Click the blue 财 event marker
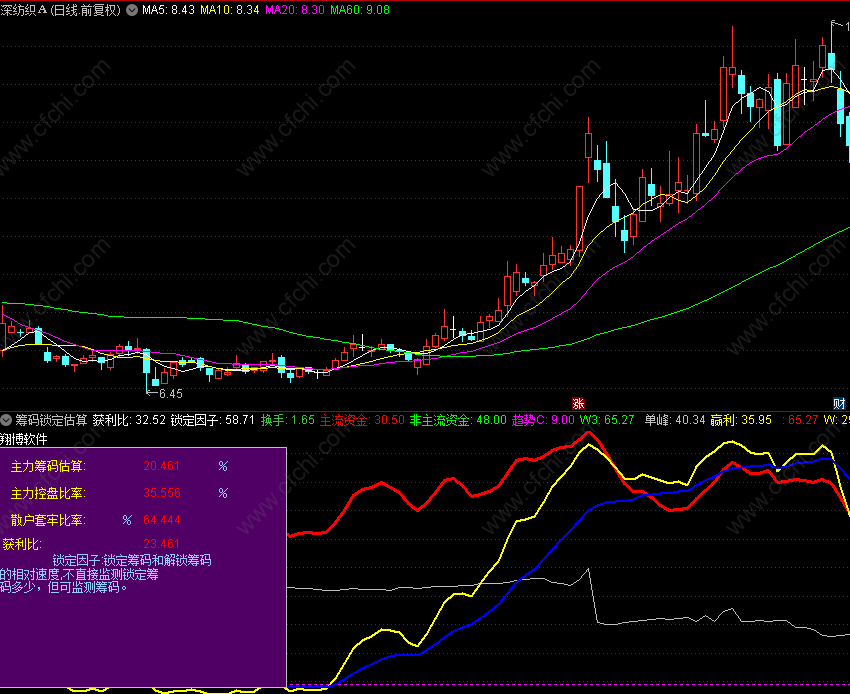Image resolution: width=850 pixels, height=694 pixels. (x=839, y=403)
